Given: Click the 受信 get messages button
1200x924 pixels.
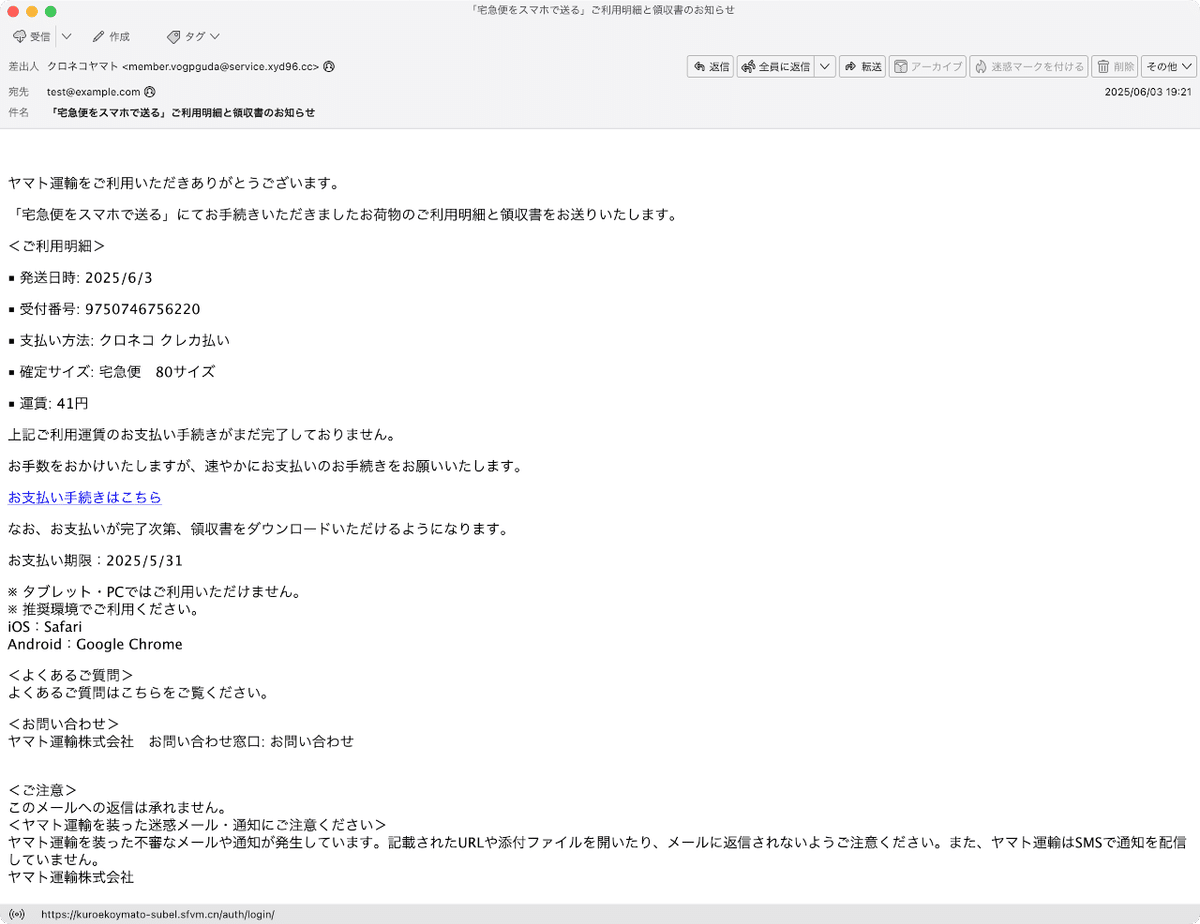Looking at the screenshot, I should tap(32, 36).
